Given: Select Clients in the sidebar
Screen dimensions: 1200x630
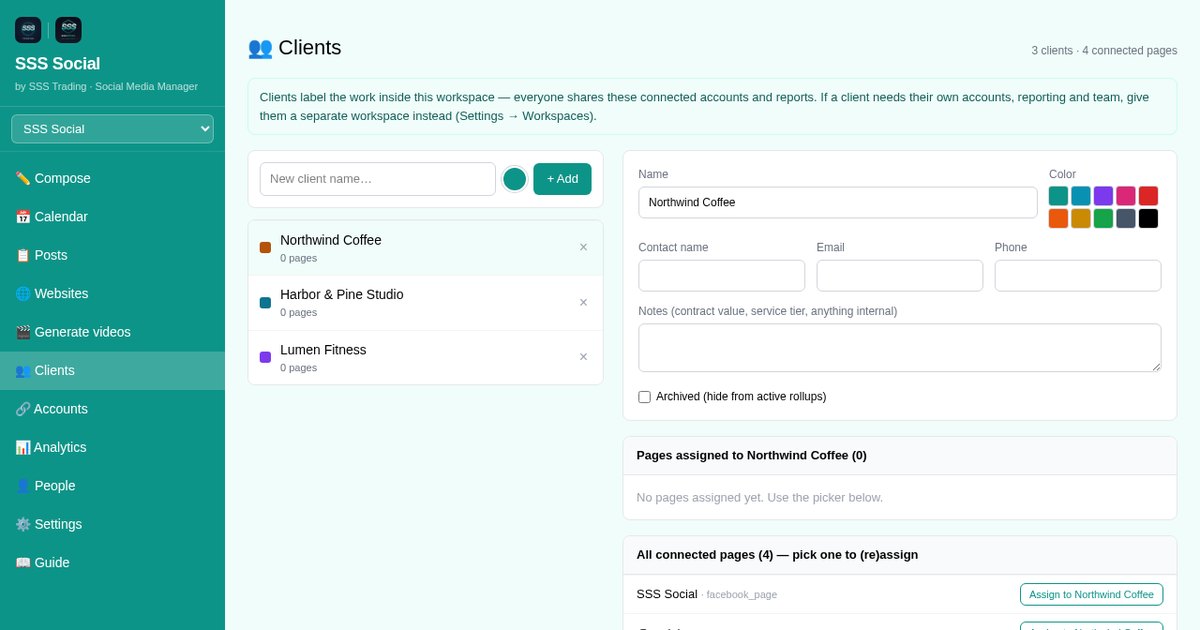Looking at the screenshot, I should [x=112, y=370].
